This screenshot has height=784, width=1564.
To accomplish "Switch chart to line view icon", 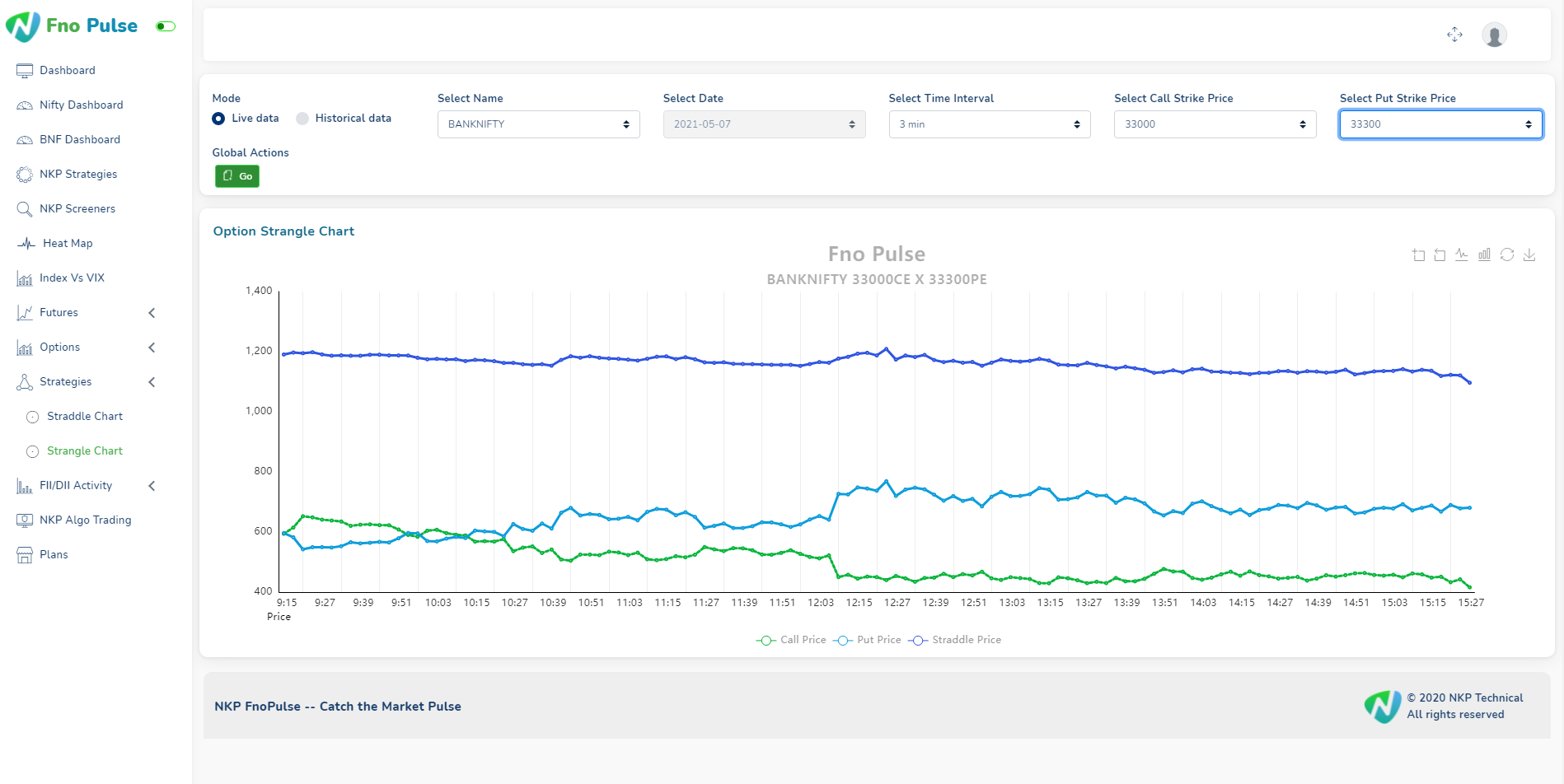I will click(x=1462, y=255).
